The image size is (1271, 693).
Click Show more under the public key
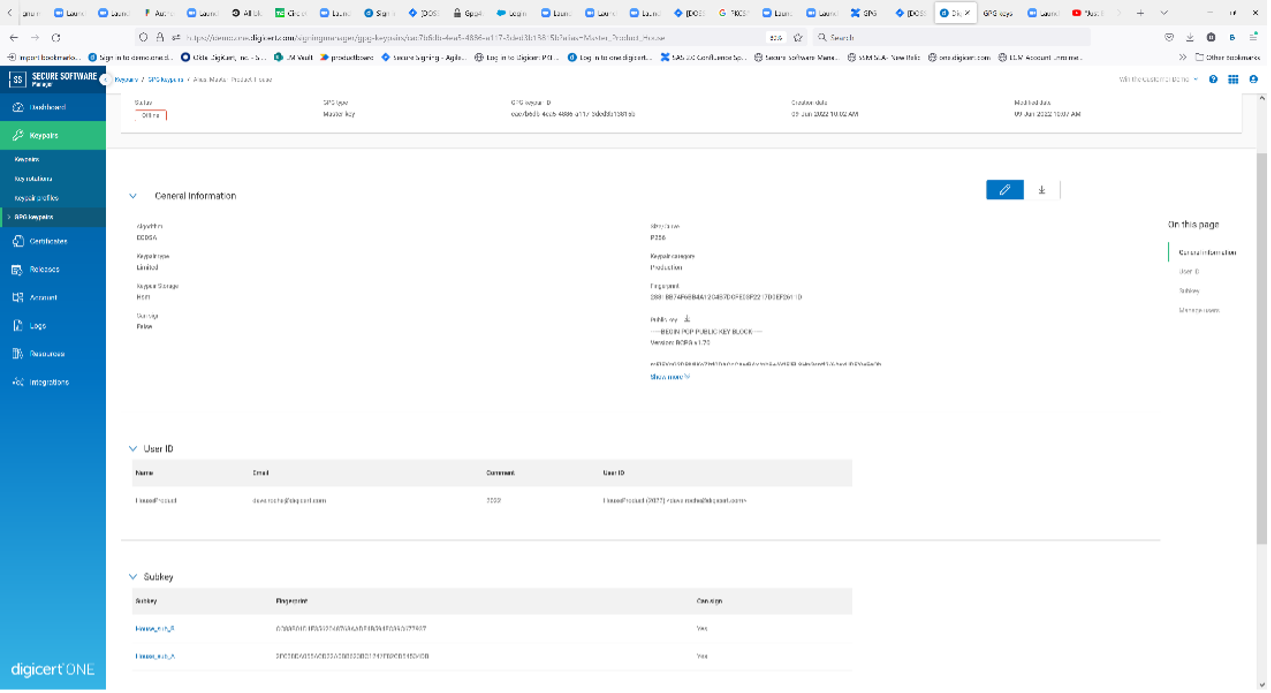(x=669, y=377)
